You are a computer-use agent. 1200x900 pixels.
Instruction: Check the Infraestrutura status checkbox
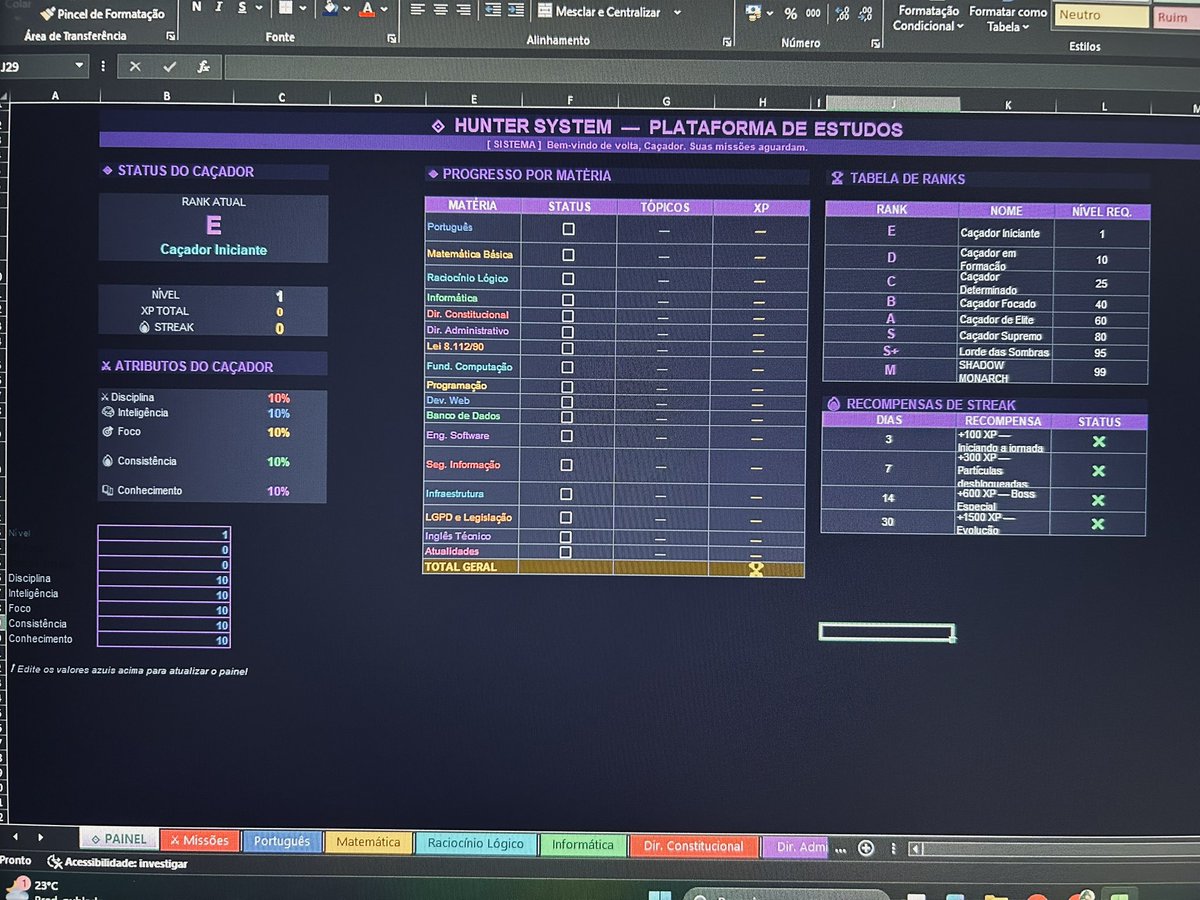pyautogui.click(x=566, y=494)
